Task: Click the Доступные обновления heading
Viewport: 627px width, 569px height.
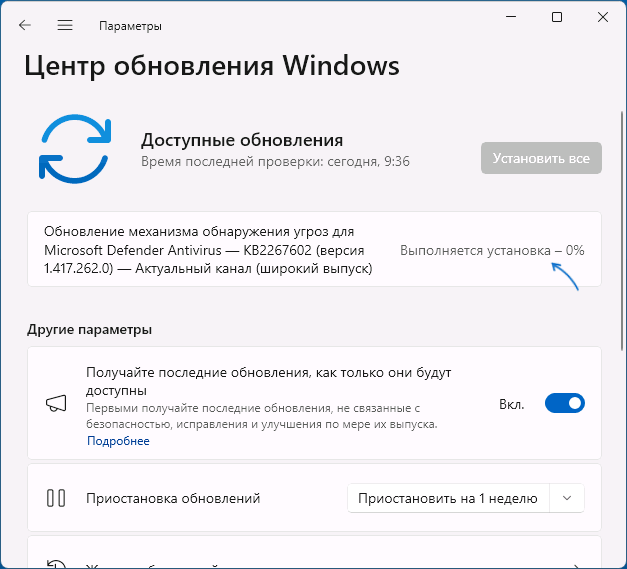Action: (242, 140)
